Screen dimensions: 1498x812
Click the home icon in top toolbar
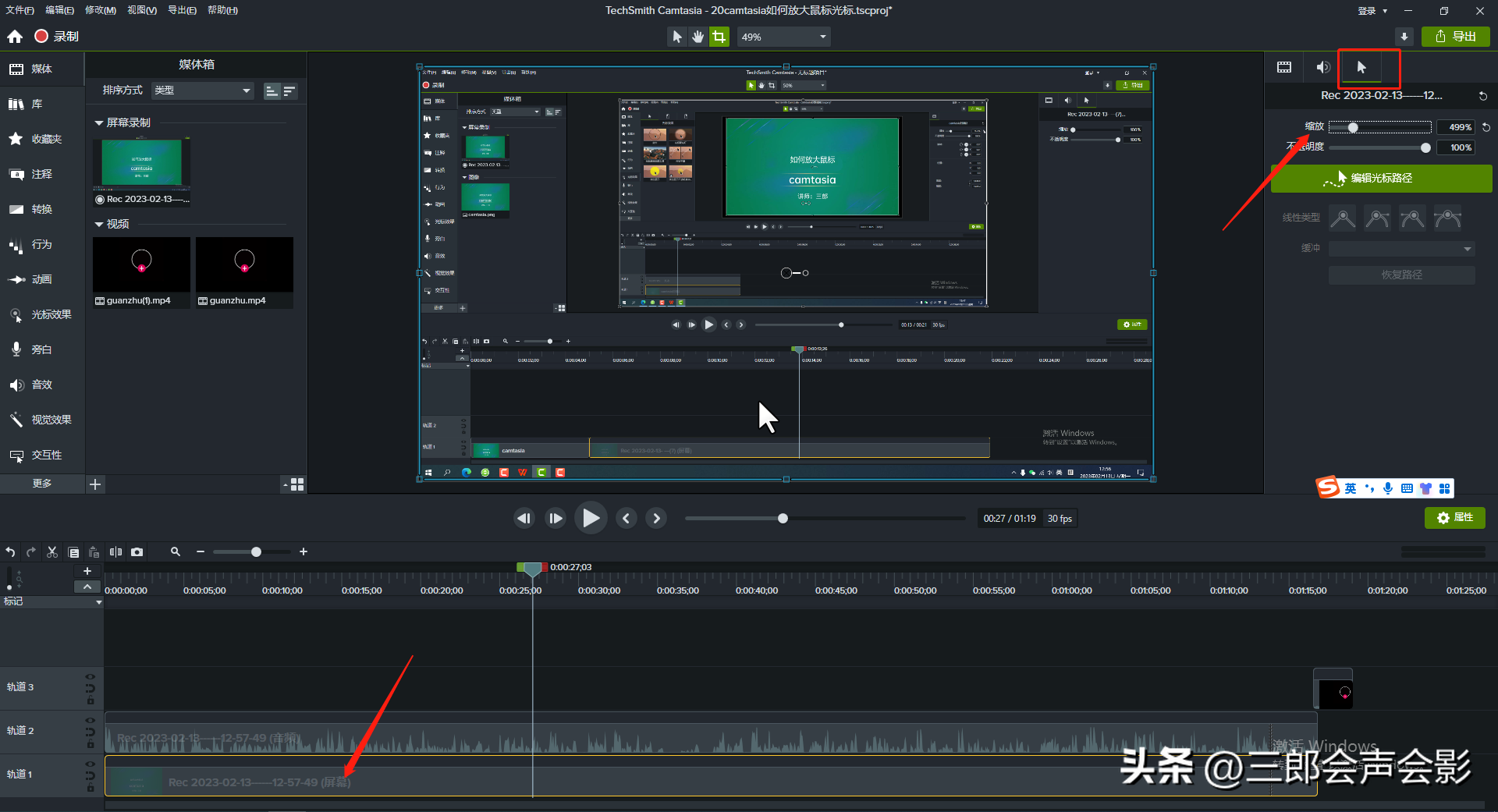point(15,37)
